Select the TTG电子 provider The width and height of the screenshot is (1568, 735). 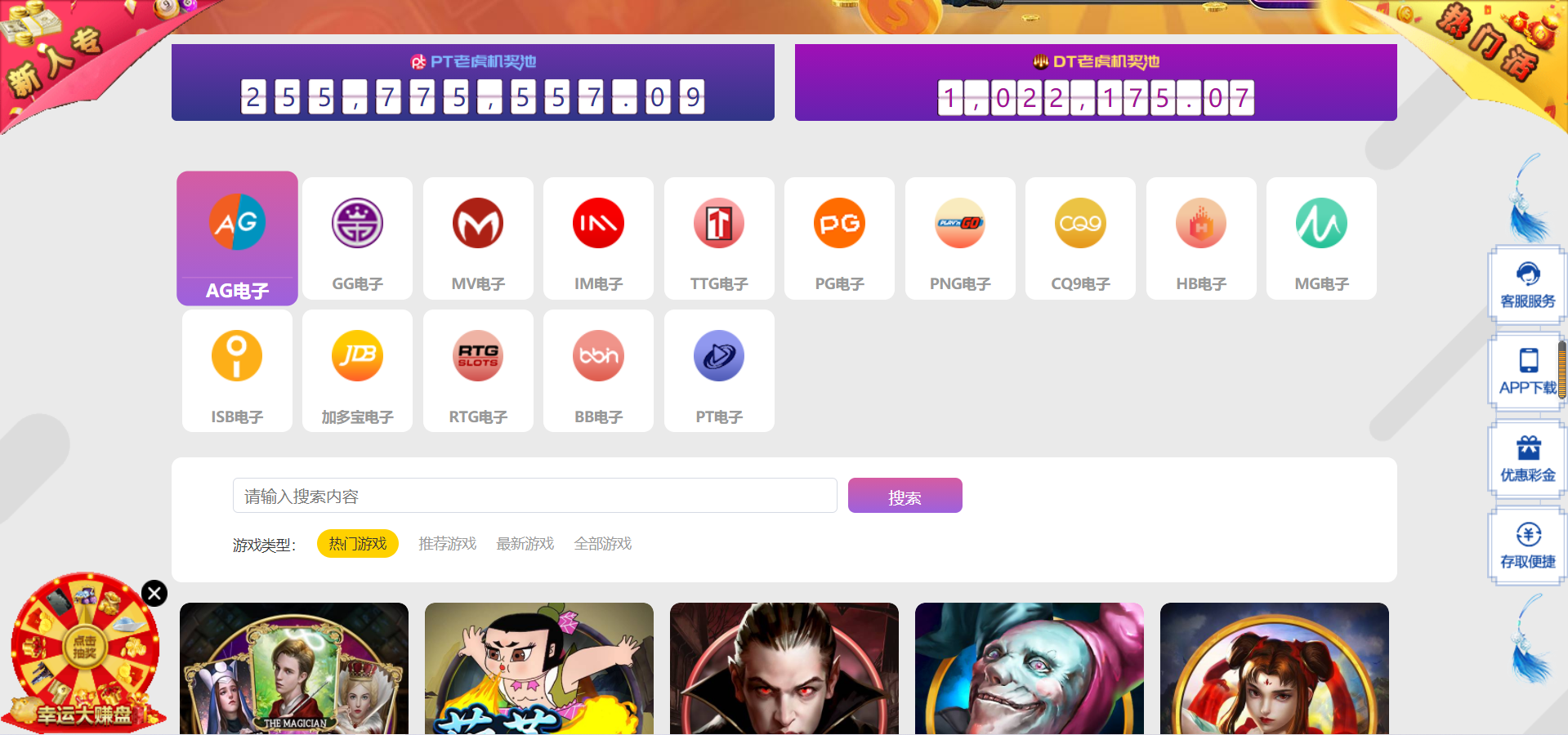(x=719, y=238)
